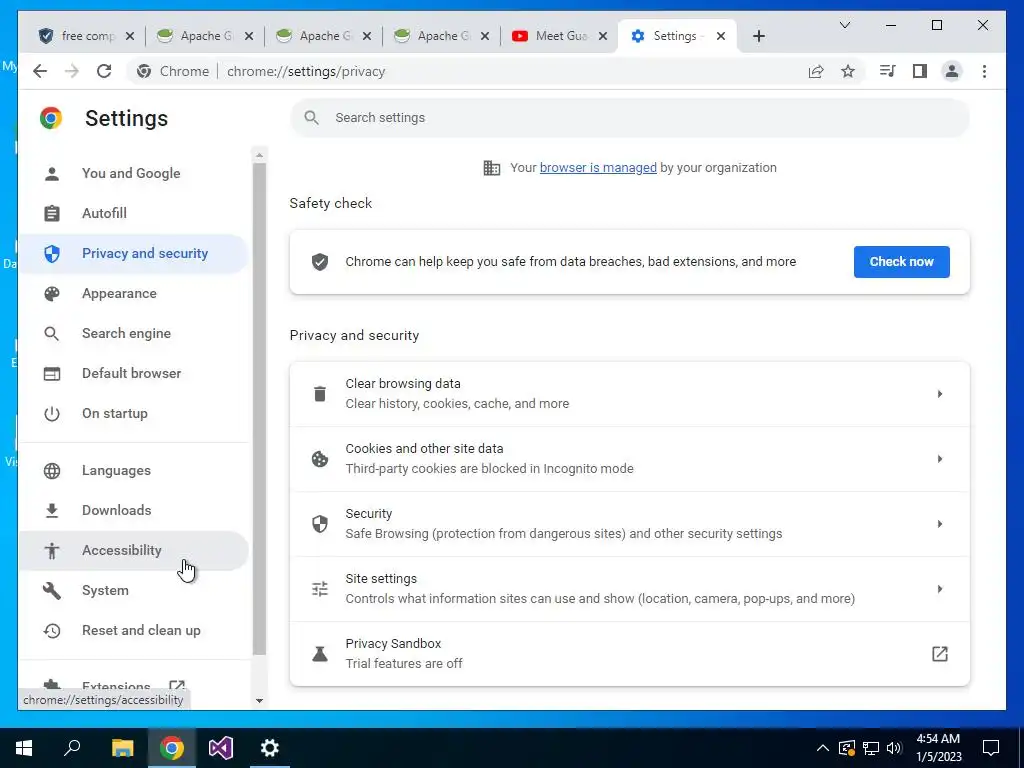Click the sidebar scrollbar down arrow
Viewport: 1024px width, 768px height.
tap(259, 701)
